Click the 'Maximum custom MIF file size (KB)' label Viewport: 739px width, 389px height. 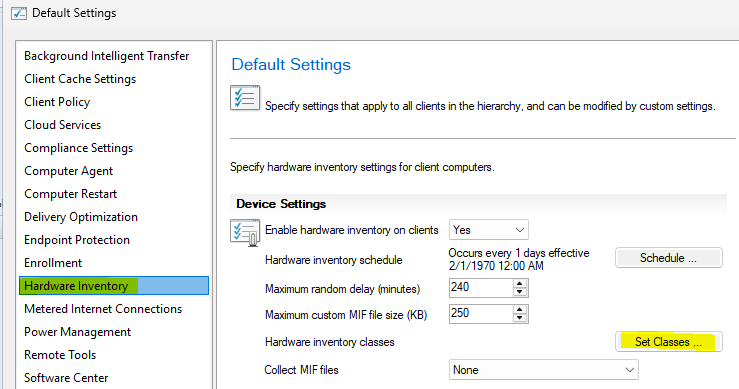(346, 315)
